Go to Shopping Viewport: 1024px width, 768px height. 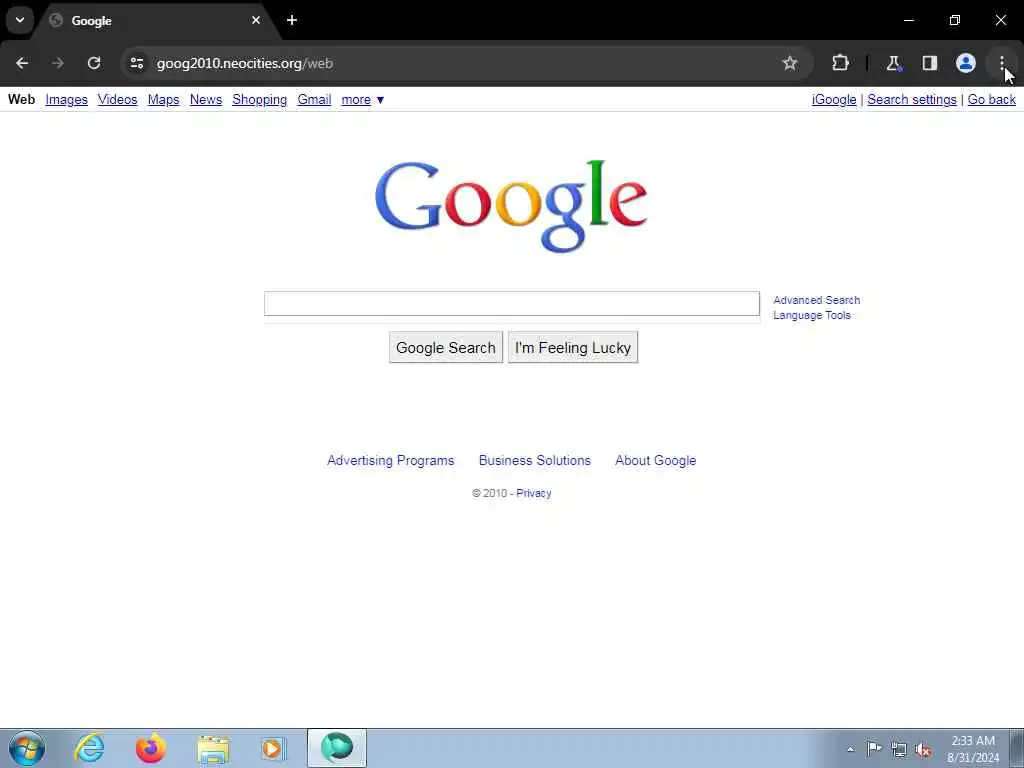(259, 99)
